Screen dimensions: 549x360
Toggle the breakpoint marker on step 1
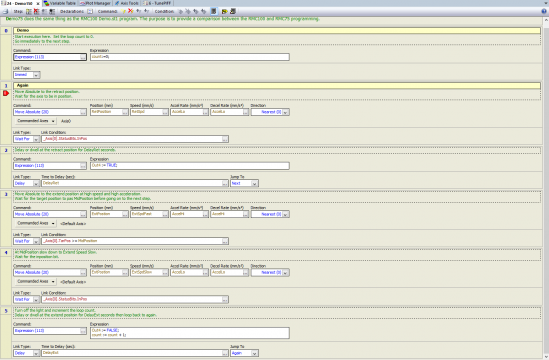click(6, 93)
